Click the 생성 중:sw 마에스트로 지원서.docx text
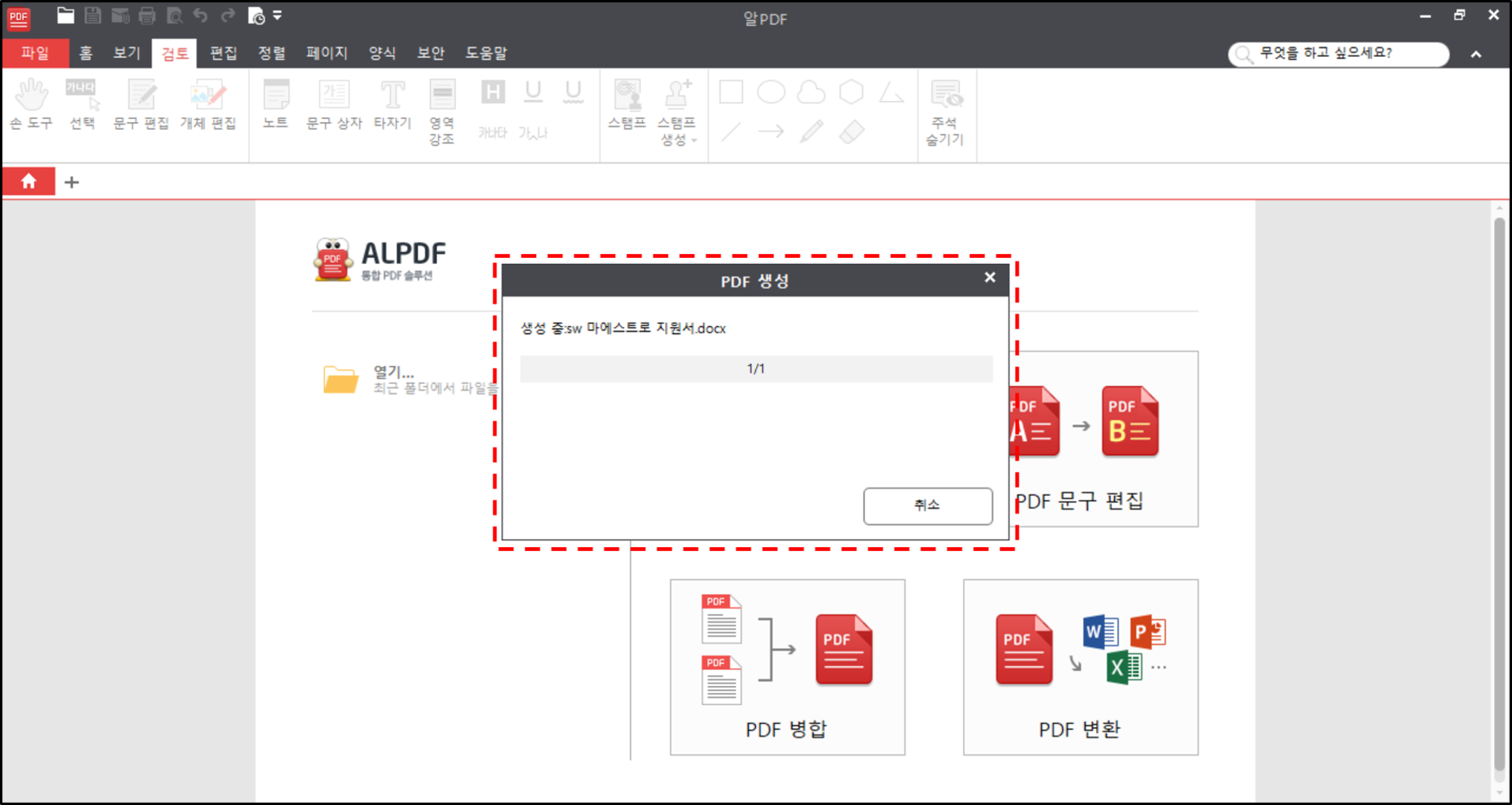This screenshot has width=1512, height=805. (x=623, y=329)
